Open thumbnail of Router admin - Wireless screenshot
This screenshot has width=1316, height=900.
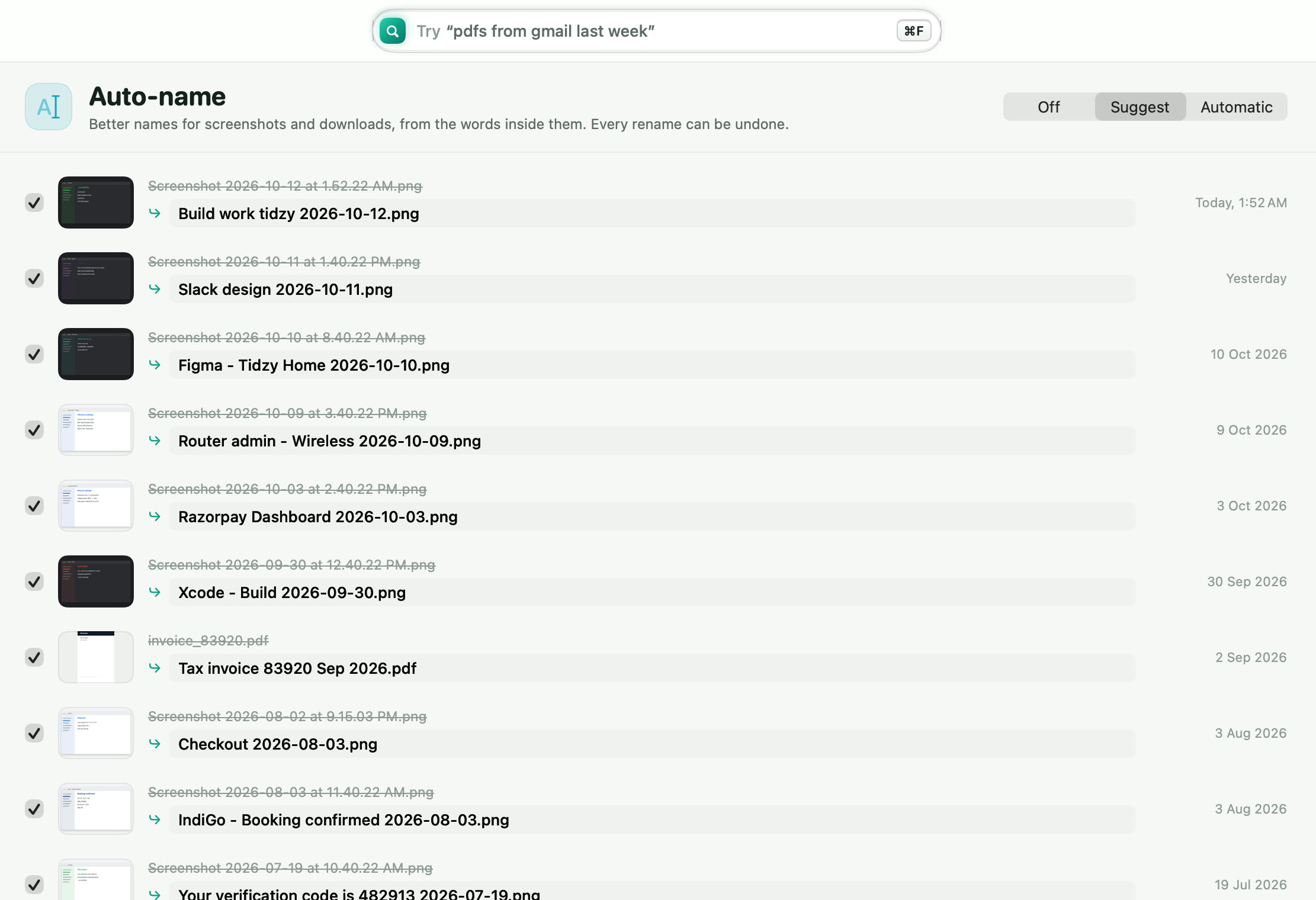coord(96,430)
